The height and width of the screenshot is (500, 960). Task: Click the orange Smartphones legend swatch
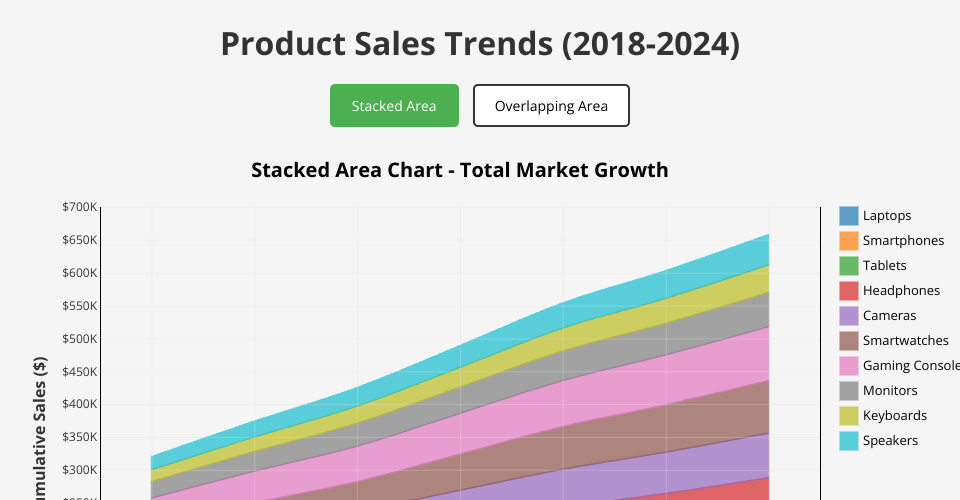coord(849,241)
